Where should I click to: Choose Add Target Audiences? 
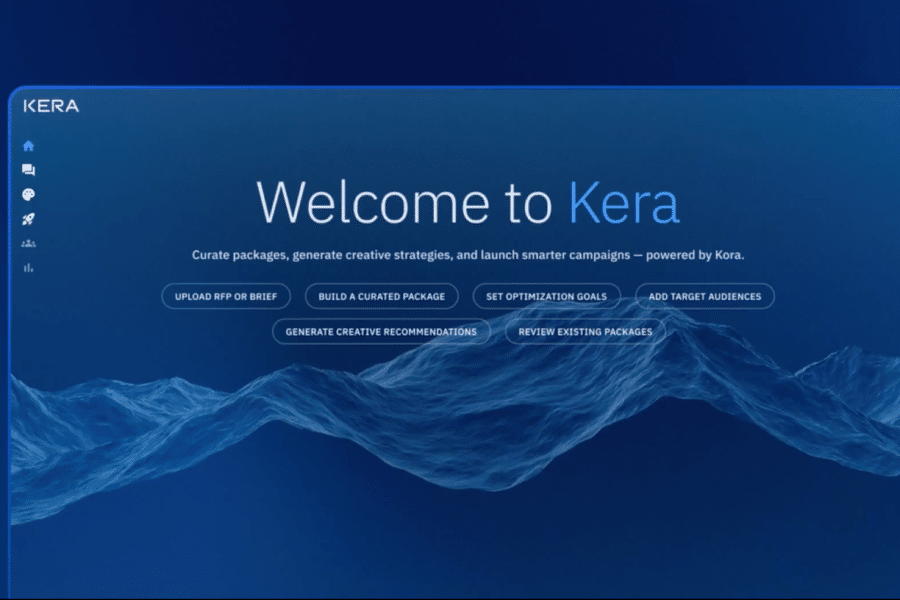click(x=704, y=296)
